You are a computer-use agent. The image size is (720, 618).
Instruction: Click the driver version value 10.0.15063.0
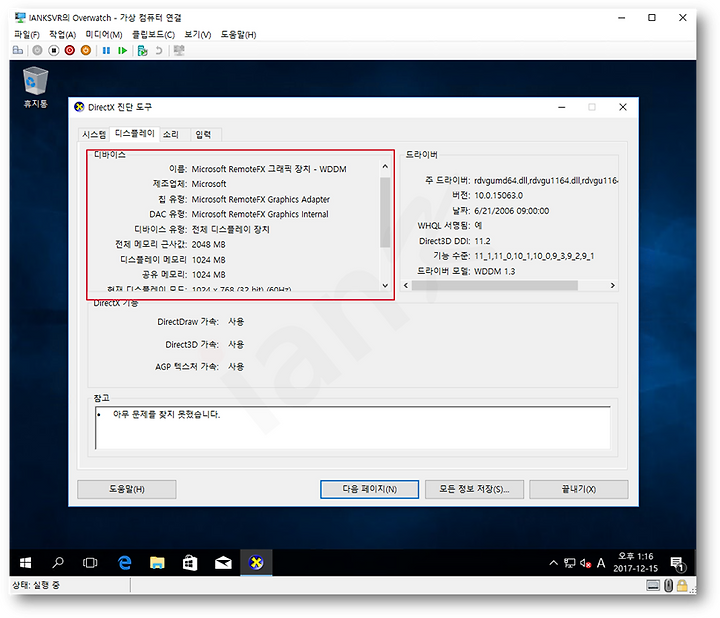[x=498, y=196]
